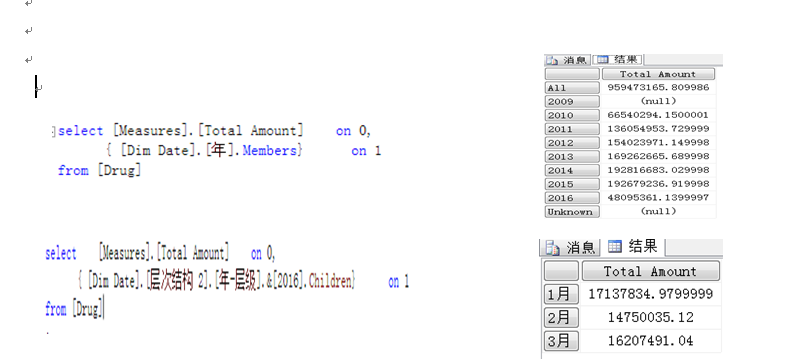The width and height of the screenshot is (791, 363).
Task: Click the Children keyword in the second query
Action: (330, 281)
